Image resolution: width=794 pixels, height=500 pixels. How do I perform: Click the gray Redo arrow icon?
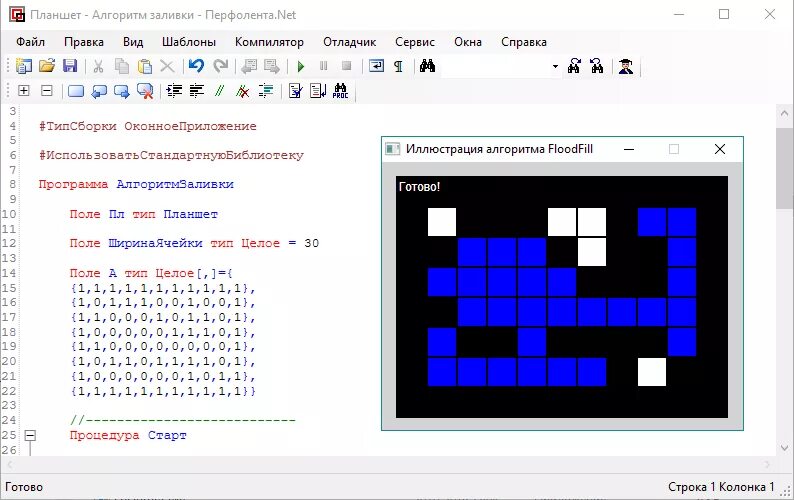(220, 66)
